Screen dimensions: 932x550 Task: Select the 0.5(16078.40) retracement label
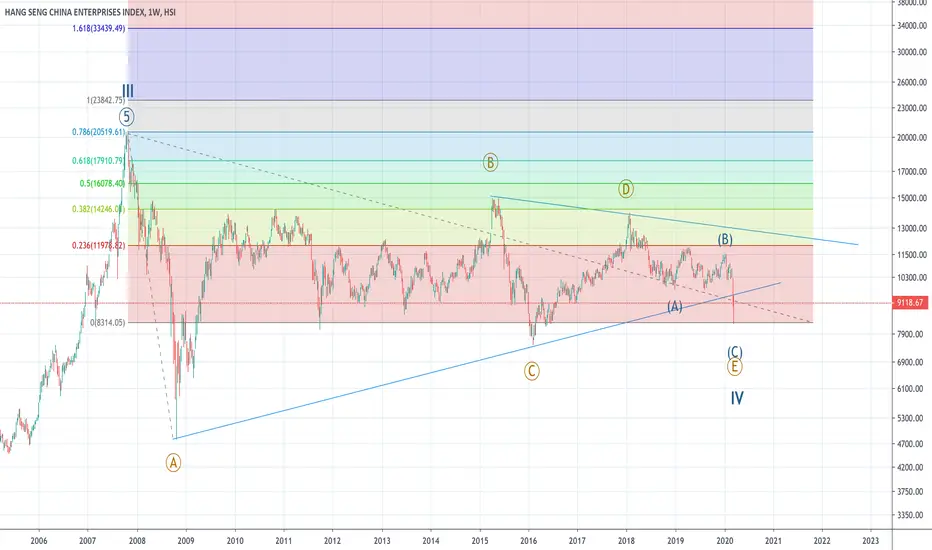point(102,184)
